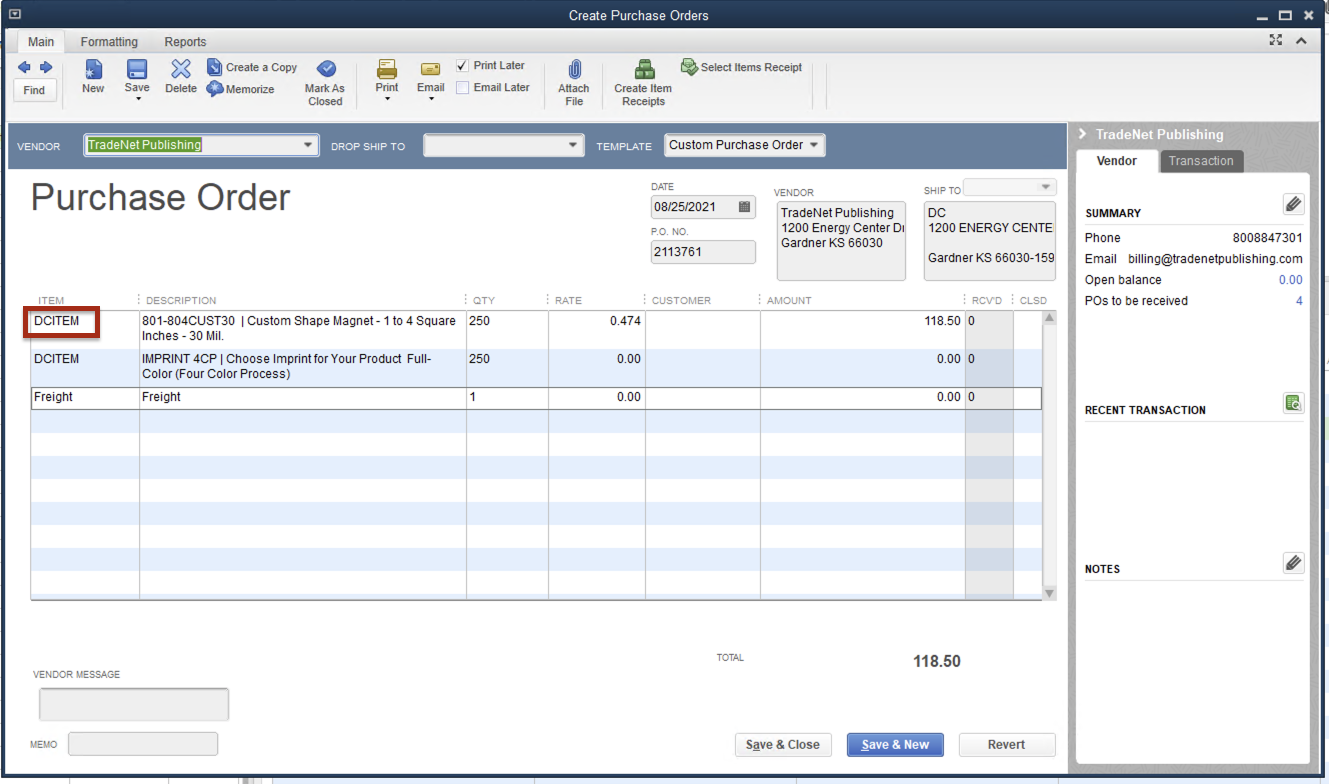Expand the Vendor dropdown list

tap(307, 145)
